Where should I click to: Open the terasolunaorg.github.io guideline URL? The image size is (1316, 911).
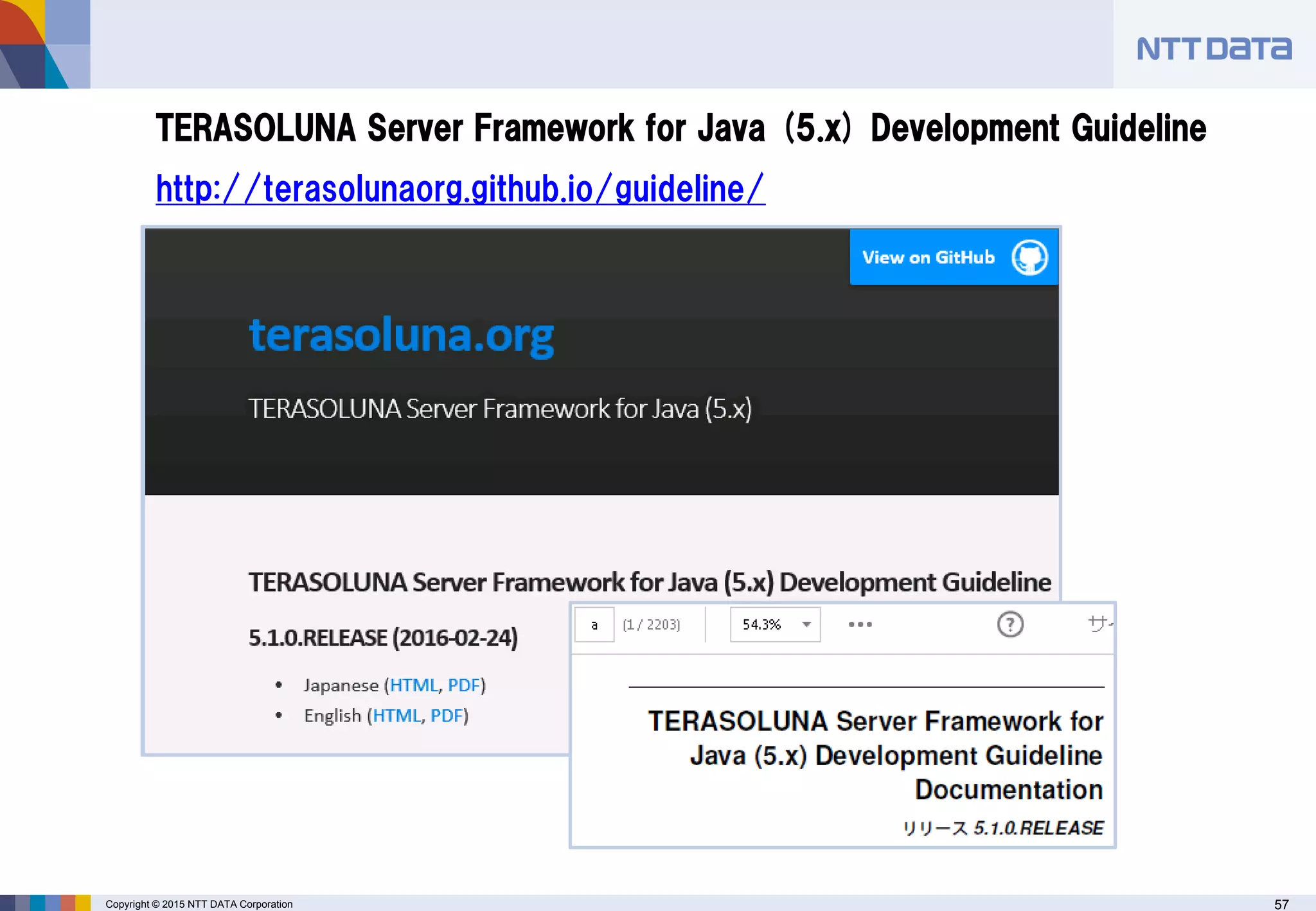point(460,189)
